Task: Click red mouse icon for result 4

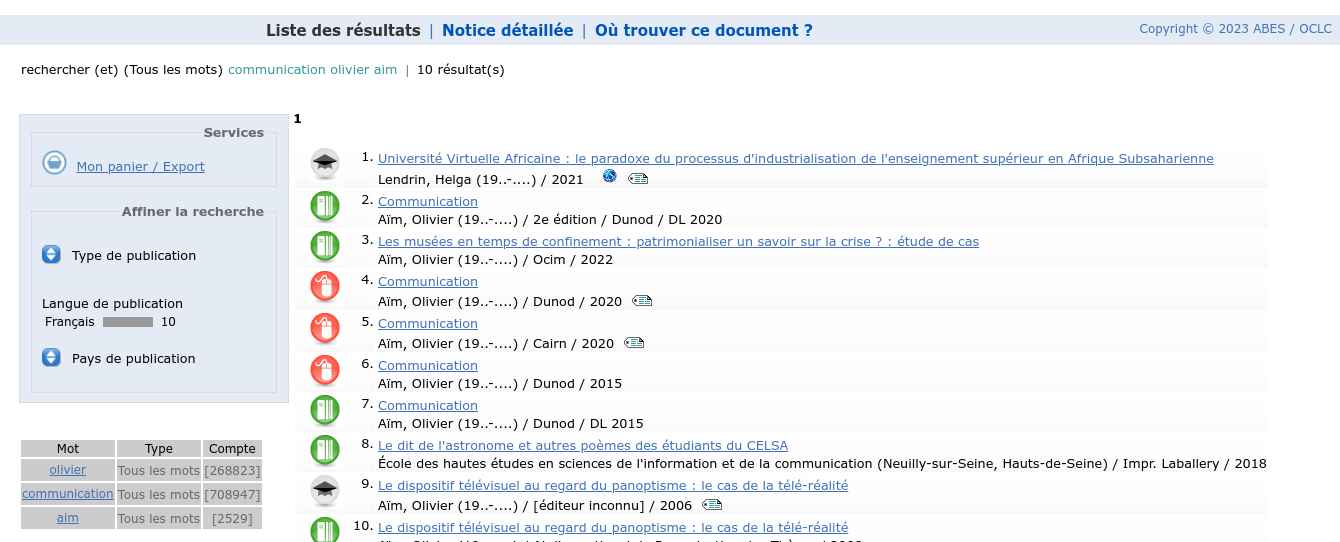Action: [x=324, y=287]
